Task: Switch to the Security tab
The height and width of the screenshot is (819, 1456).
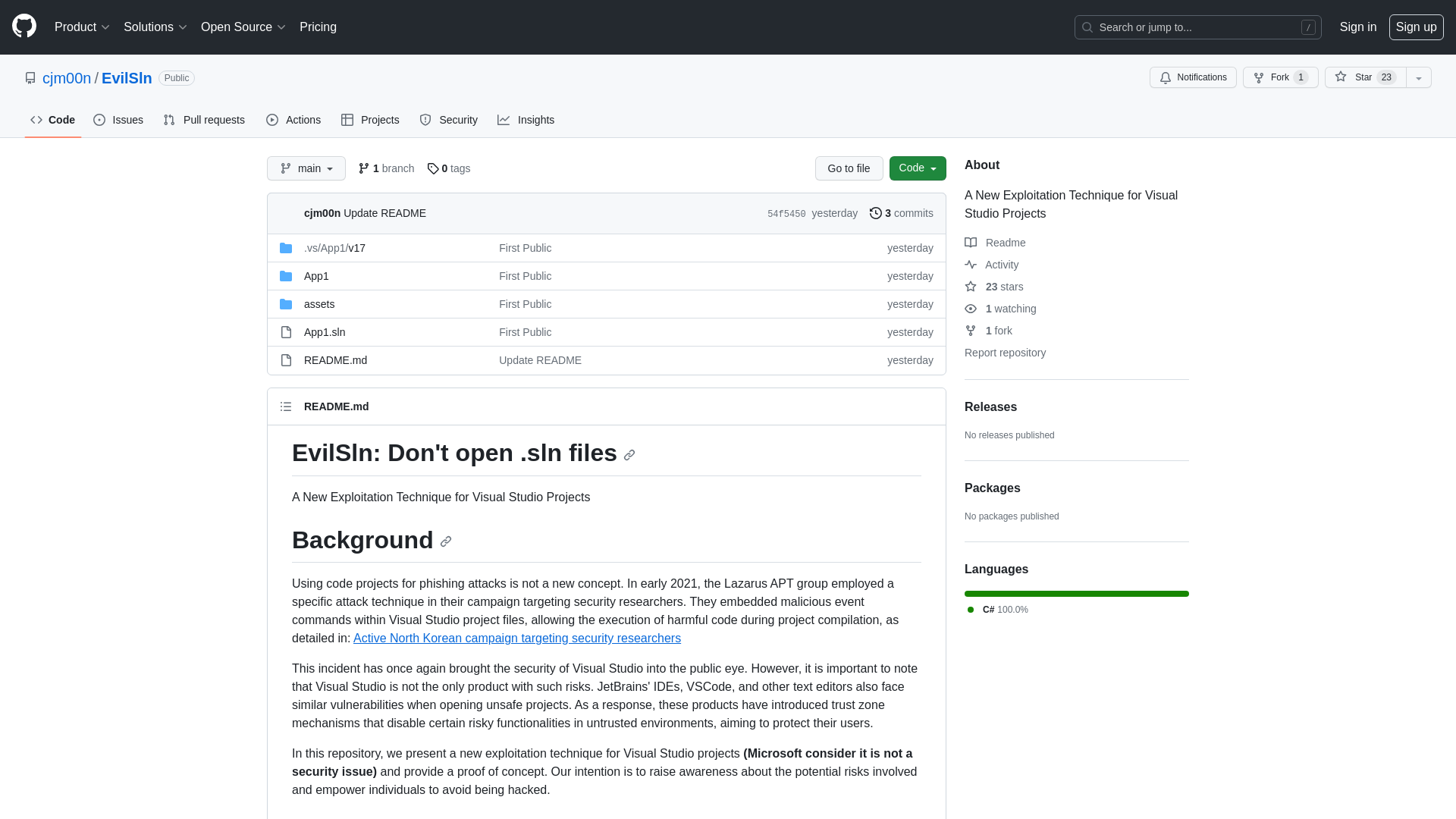Action: (449, 120)
